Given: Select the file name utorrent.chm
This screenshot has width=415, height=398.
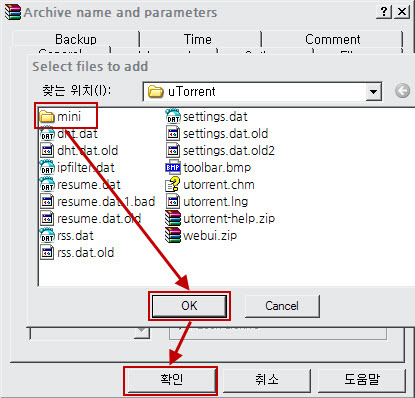Looking at the screenshot, I should [219, 185].
